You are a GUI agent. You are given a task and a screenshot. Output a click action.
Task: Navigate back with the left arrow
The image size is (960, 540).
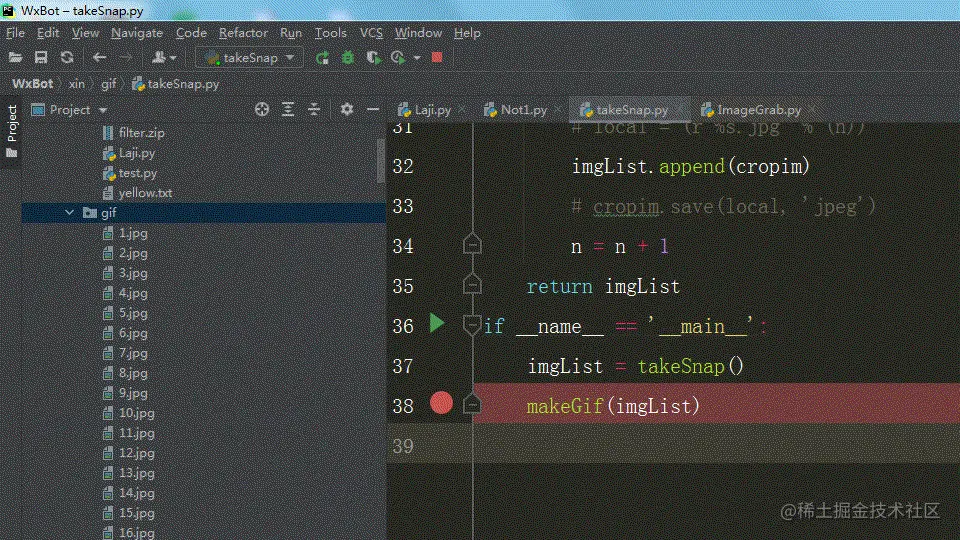pyautogui.click(x=99, y=58)
